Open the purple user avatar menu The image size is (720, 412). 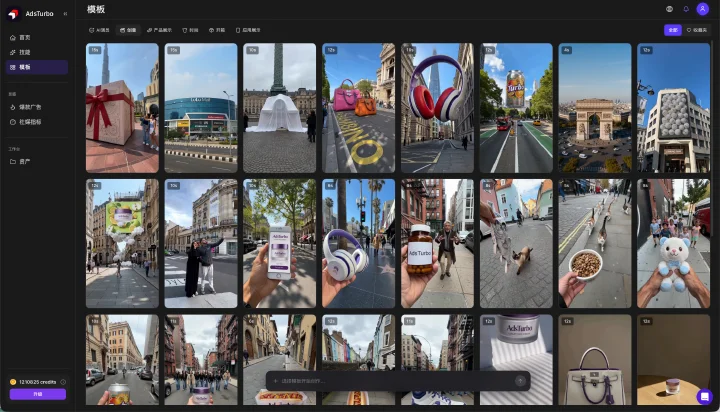pyautogui.click(x=703, y=9)
